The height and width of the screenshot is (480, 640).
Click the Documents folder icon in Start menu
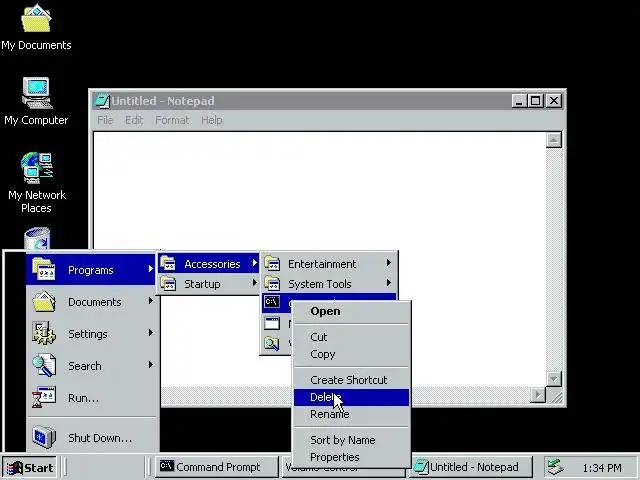(44, 302)
